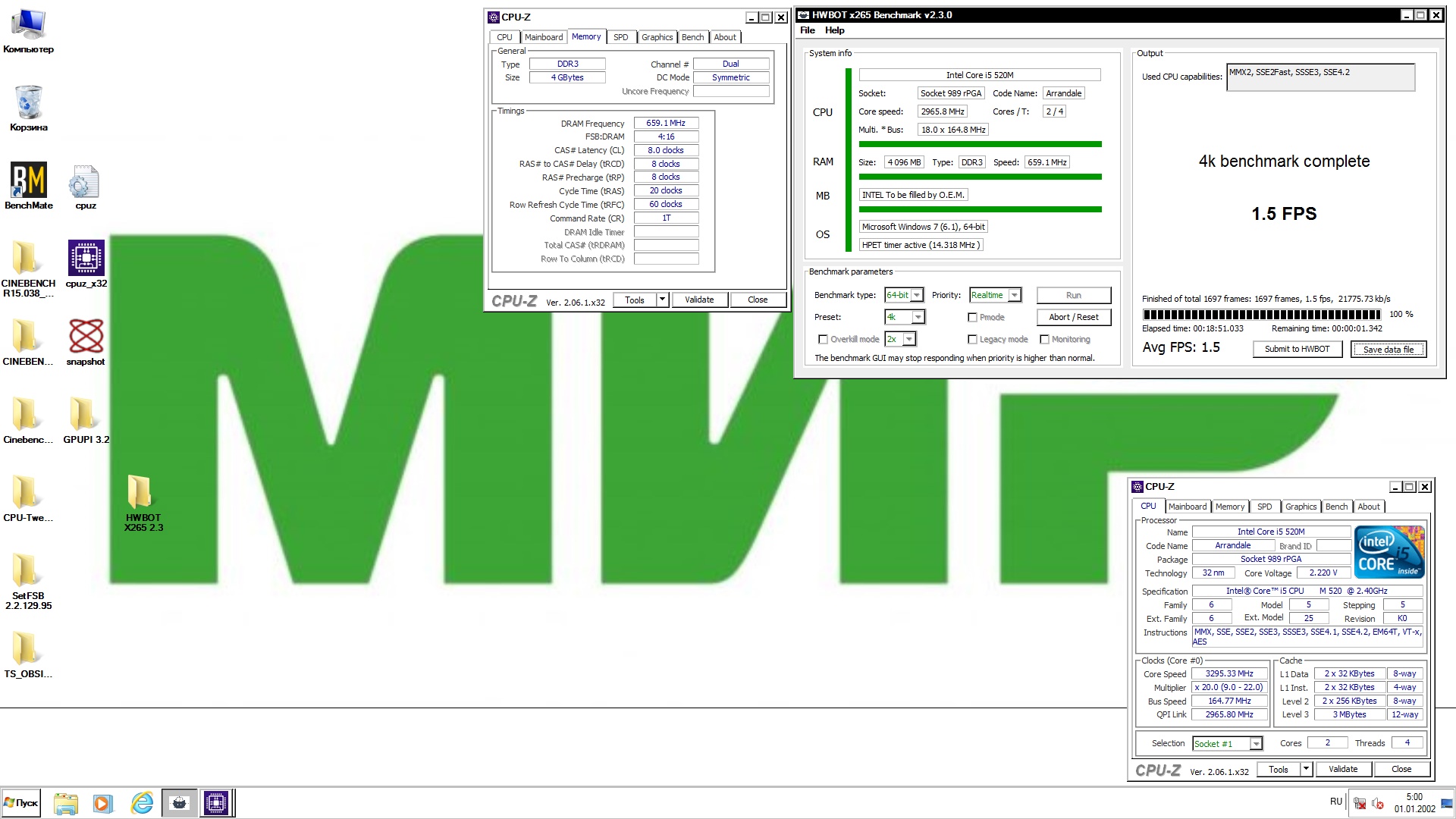Open the SetFSB 2.2.129.95 folder
1456x819 pixels.
pyautogui.click(x=28, y=581)
